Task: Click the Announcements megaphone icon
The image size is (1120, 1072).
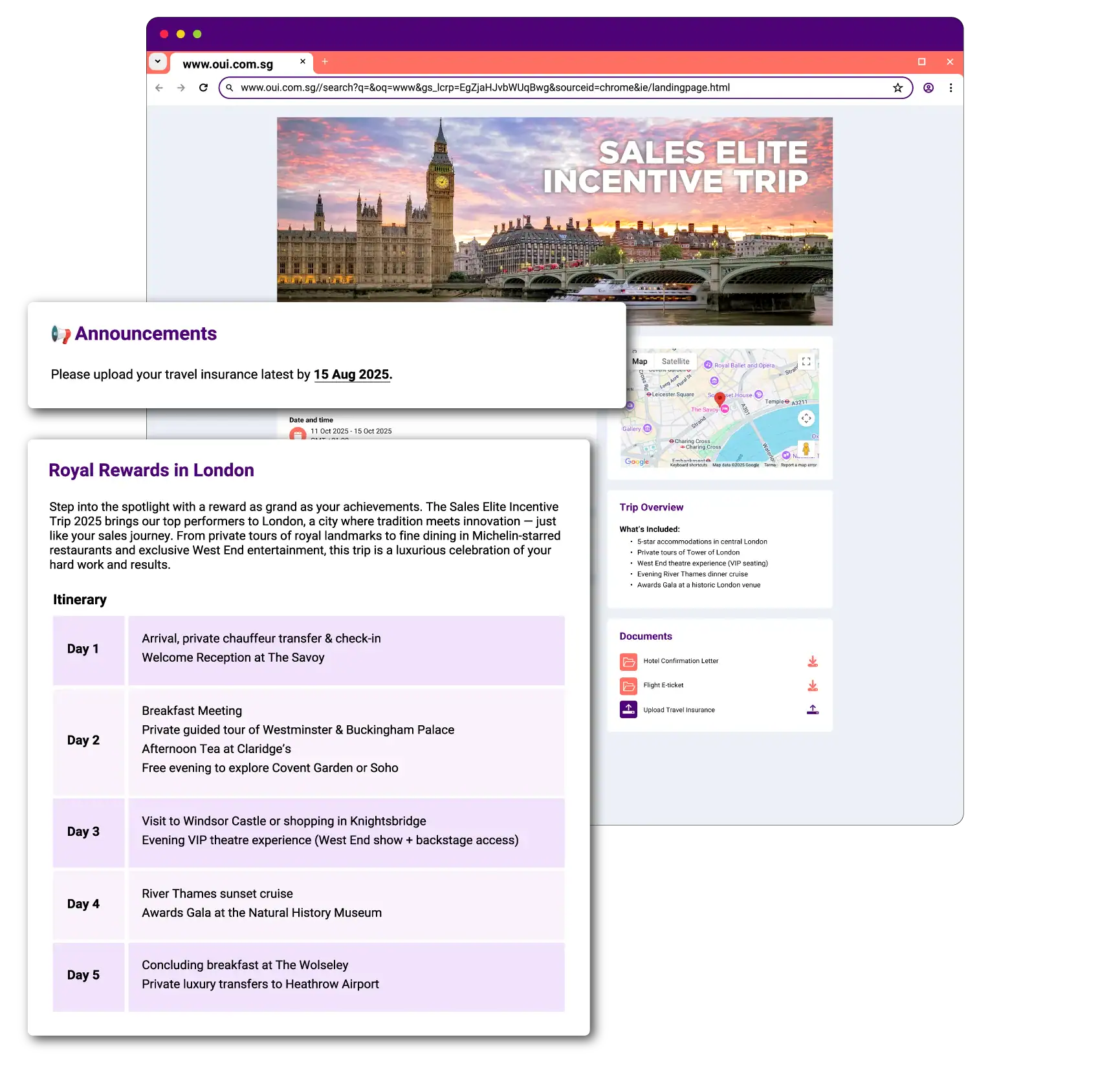Action: click(x=61, y=334)
